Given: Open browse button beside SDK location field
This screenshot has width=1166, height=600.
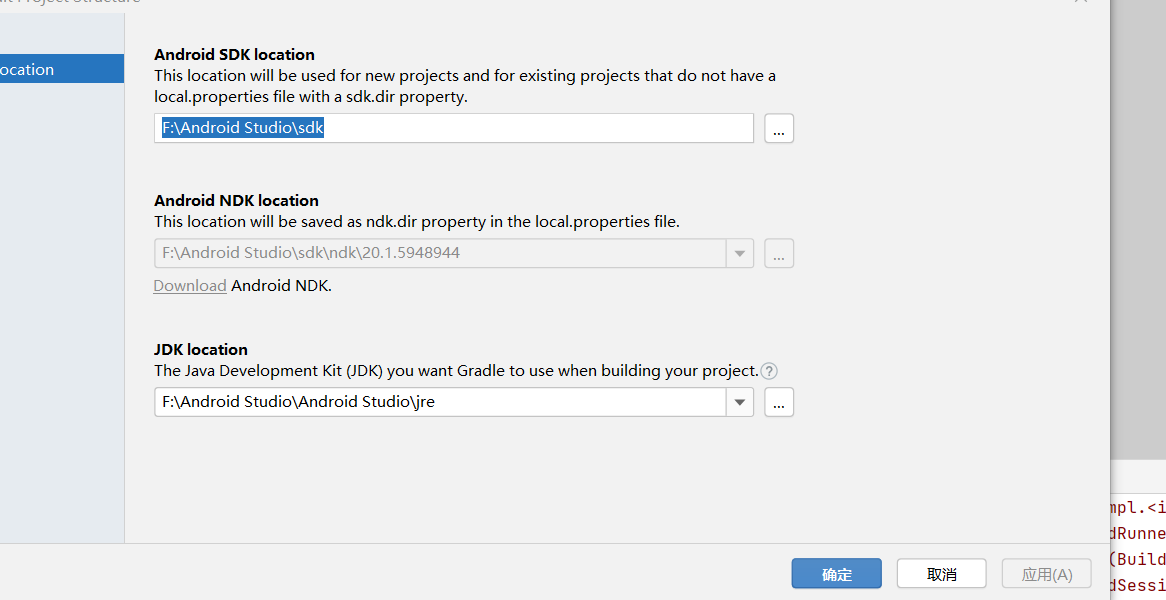Looking at the screenshot, I should [x=779, y=129].
